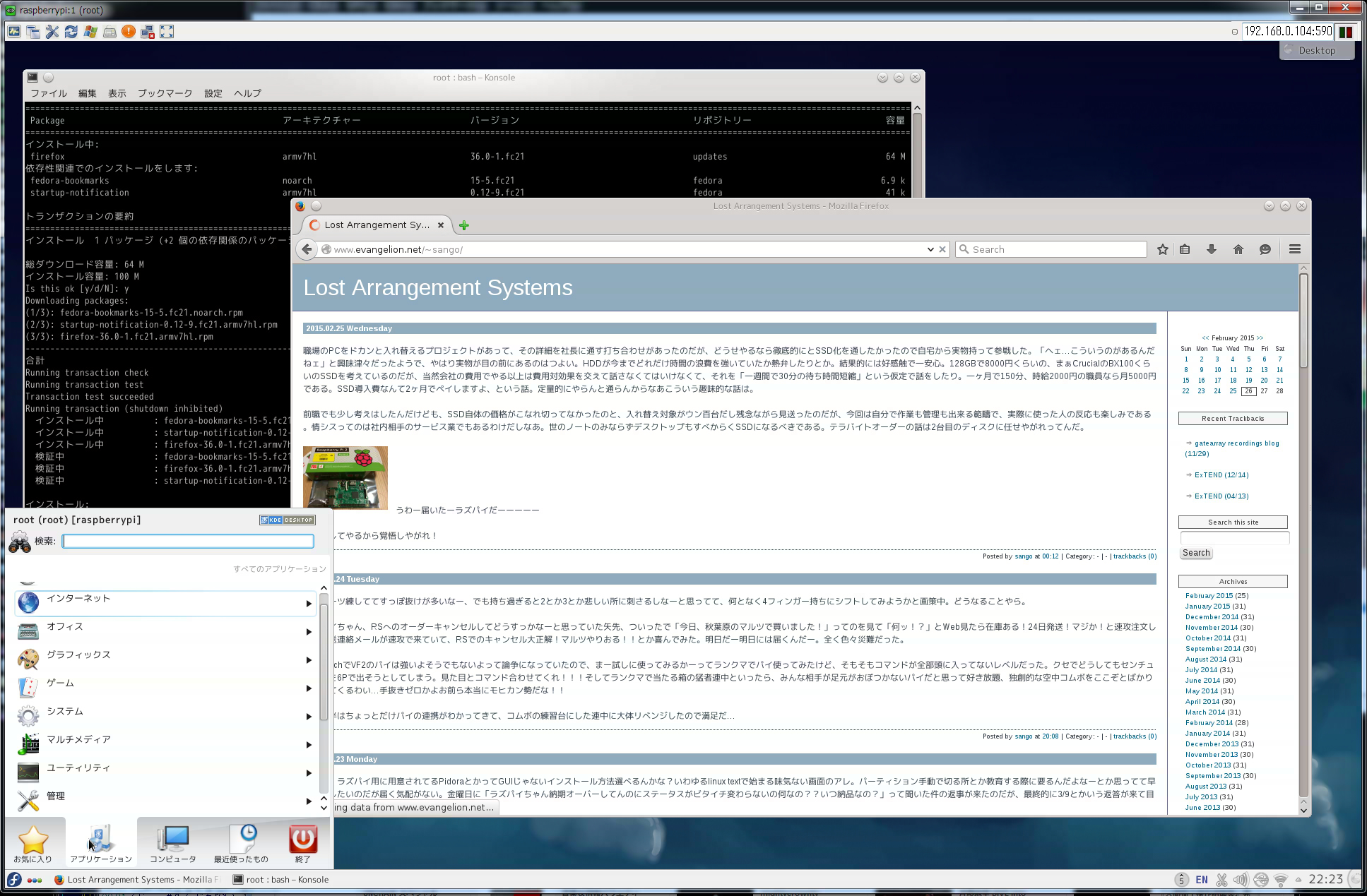Open the gatearray recordings blog trackback link
Image resolution: width=1367 pixels, height=896 pixels.
pos(1236,443)
